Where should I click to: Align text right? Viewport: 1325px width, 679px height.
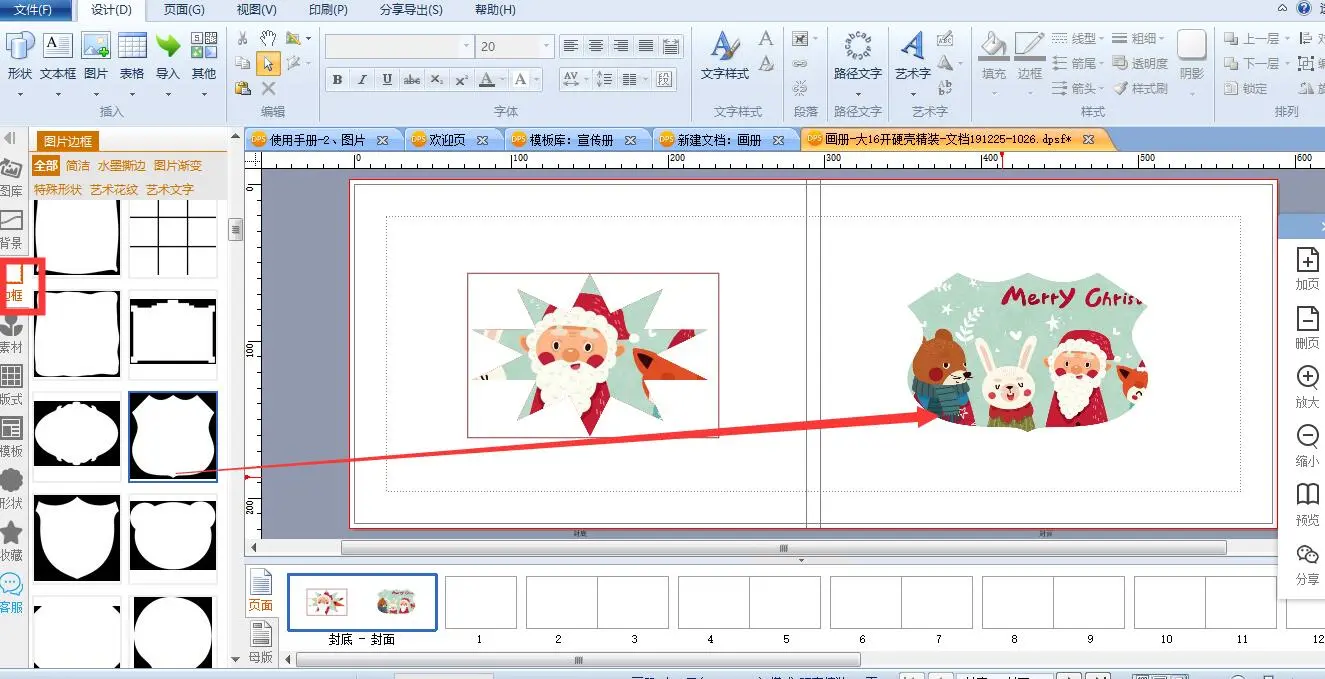click(621, 46)
